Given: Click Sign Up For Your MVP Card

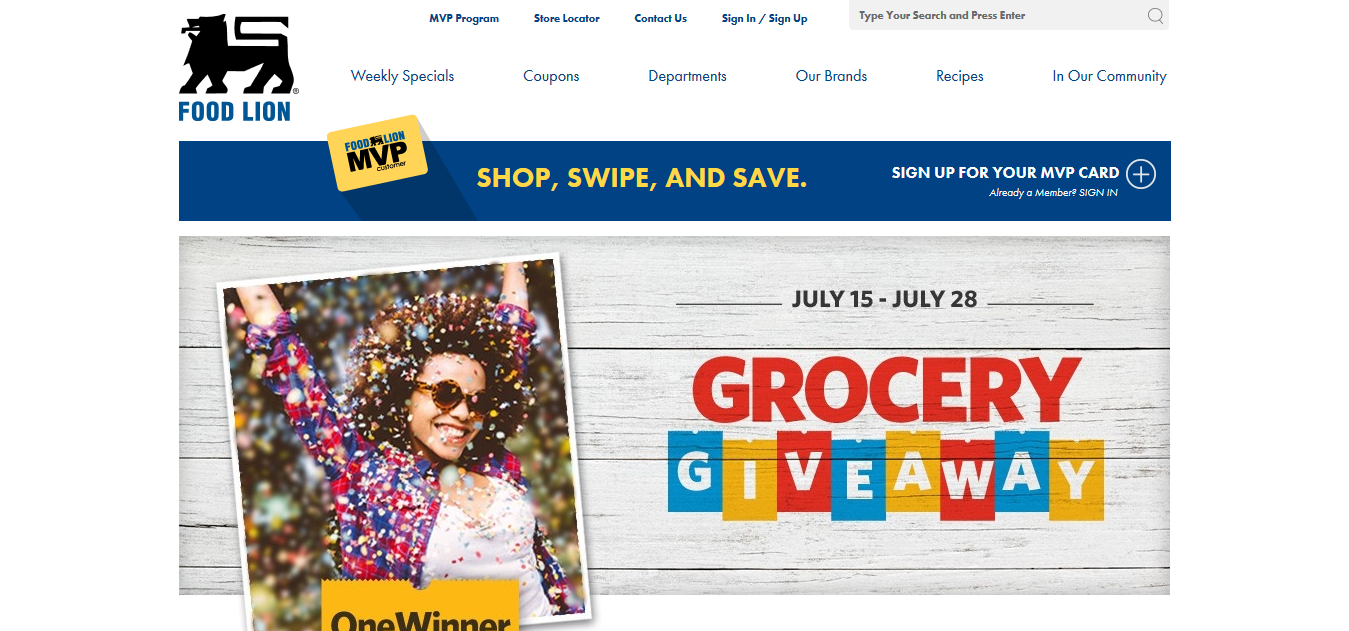Looking at the screenshot, I should coord(1005,172).
